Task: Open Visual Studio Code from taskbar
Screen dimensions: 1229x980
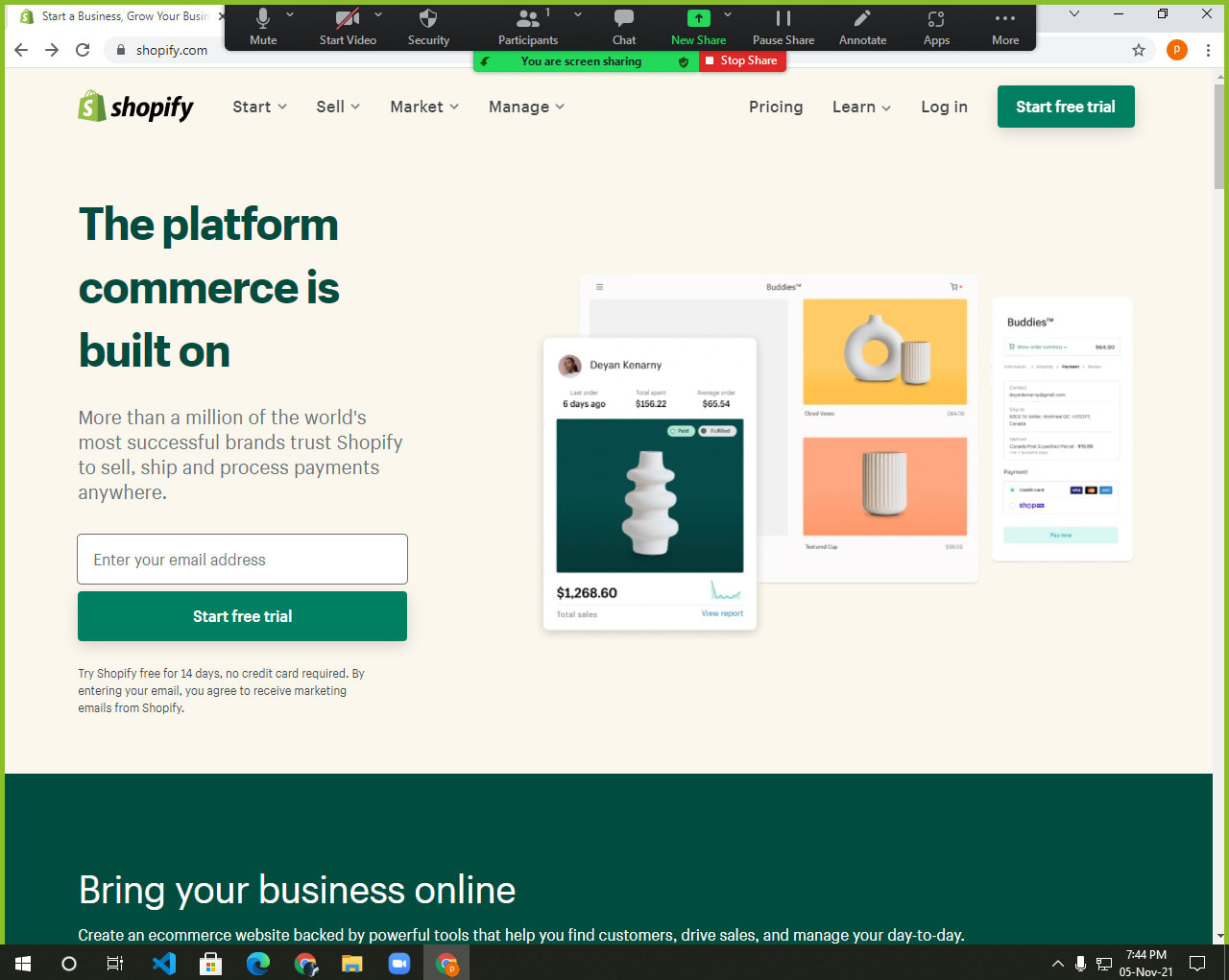Action: (x=164, y=963)
